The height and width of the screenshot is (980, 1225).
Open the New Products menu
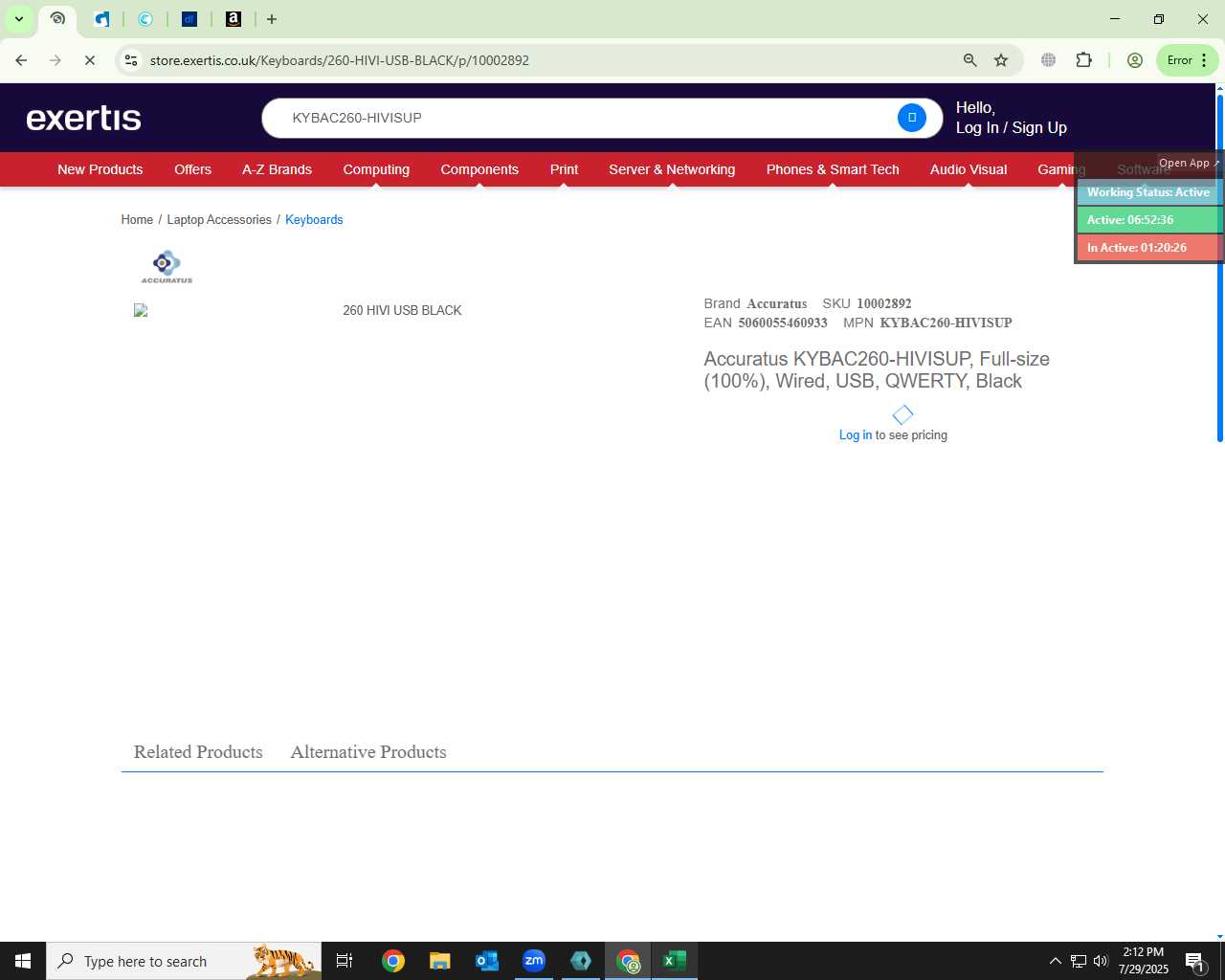click(x=100, y=169)
